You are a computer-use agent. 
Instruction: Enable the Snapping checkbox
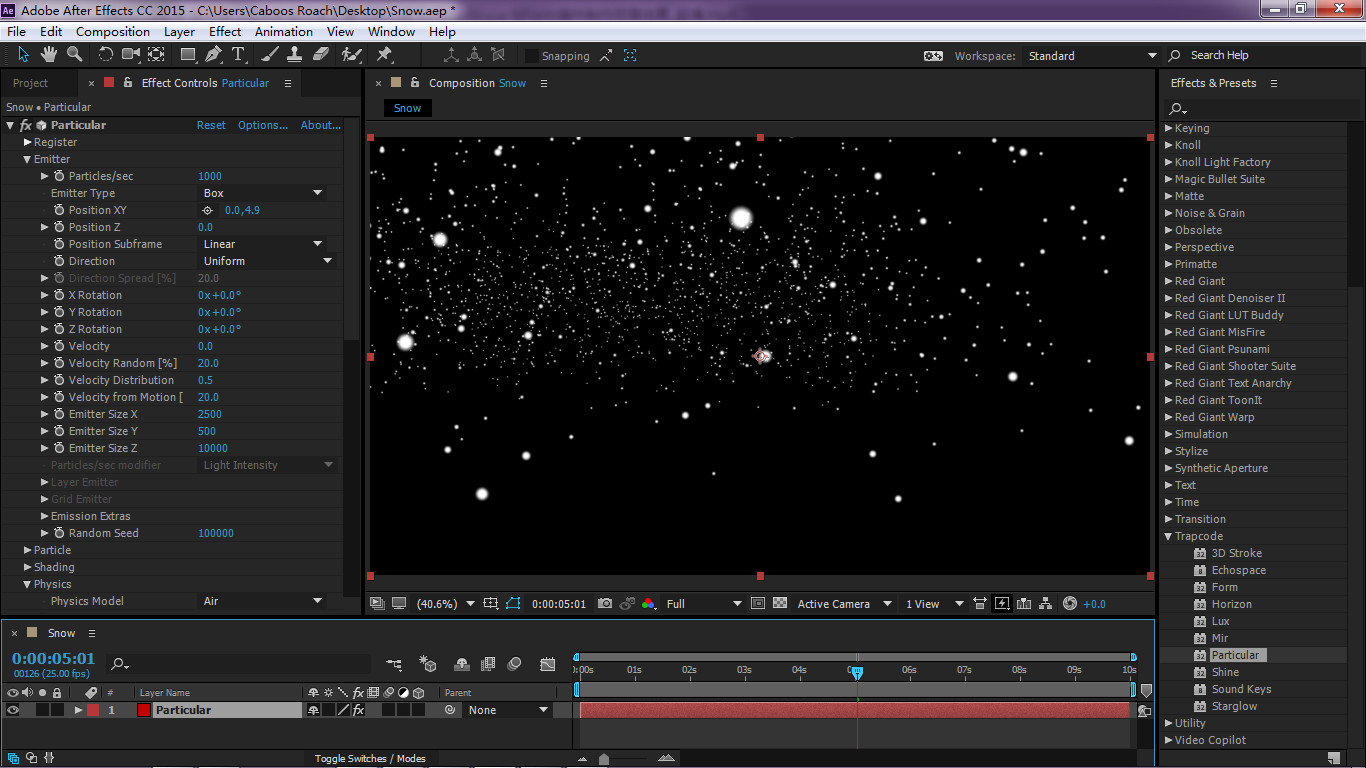(x=532, y=56)
